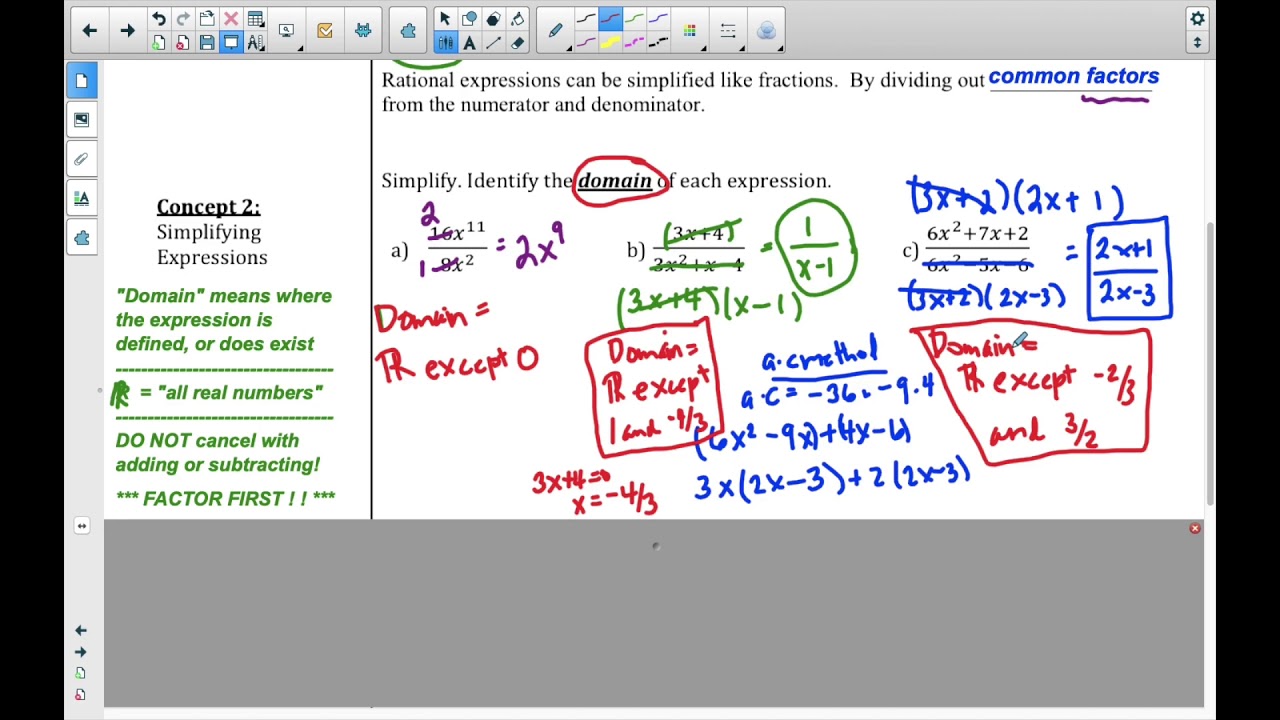1280x720 pixels.
Task: Choose the Pens tool
Action: point(445,43)
